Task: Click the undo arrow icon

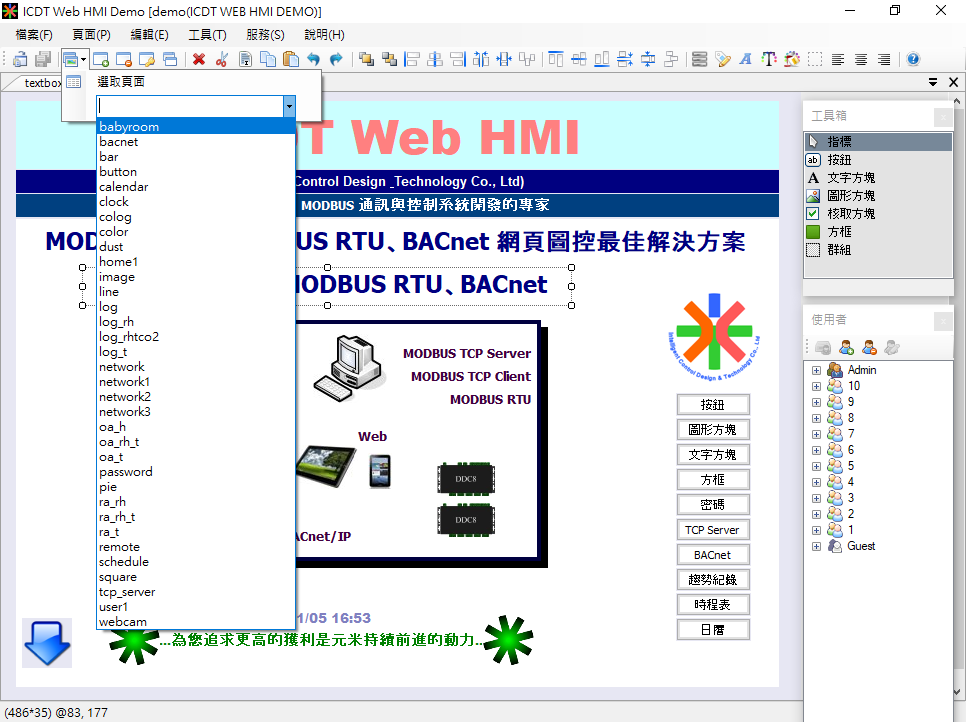Action: [314, 59]
